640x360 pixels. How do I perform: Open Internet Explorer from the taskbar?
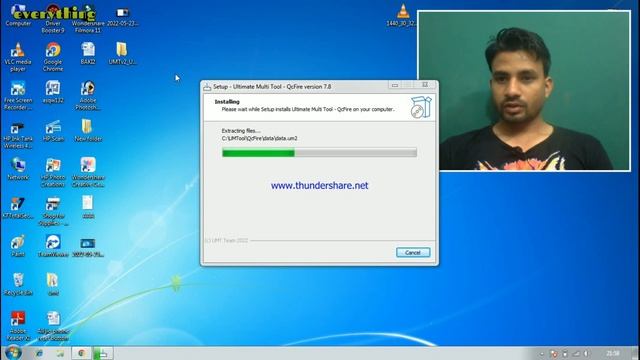(x=39, y=353)
